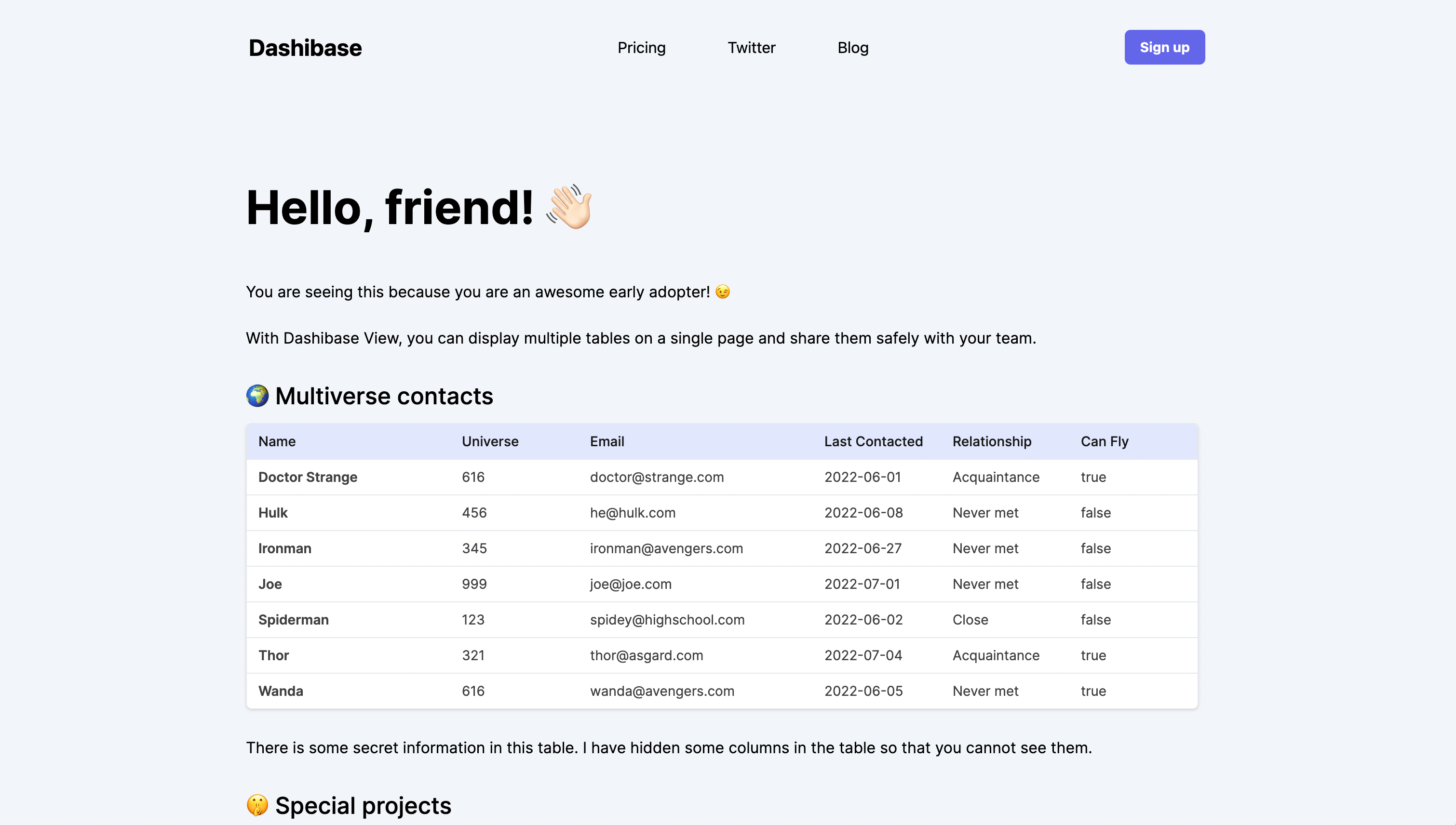
Task: Click the waving hand emoji
Action: [569, 207]
